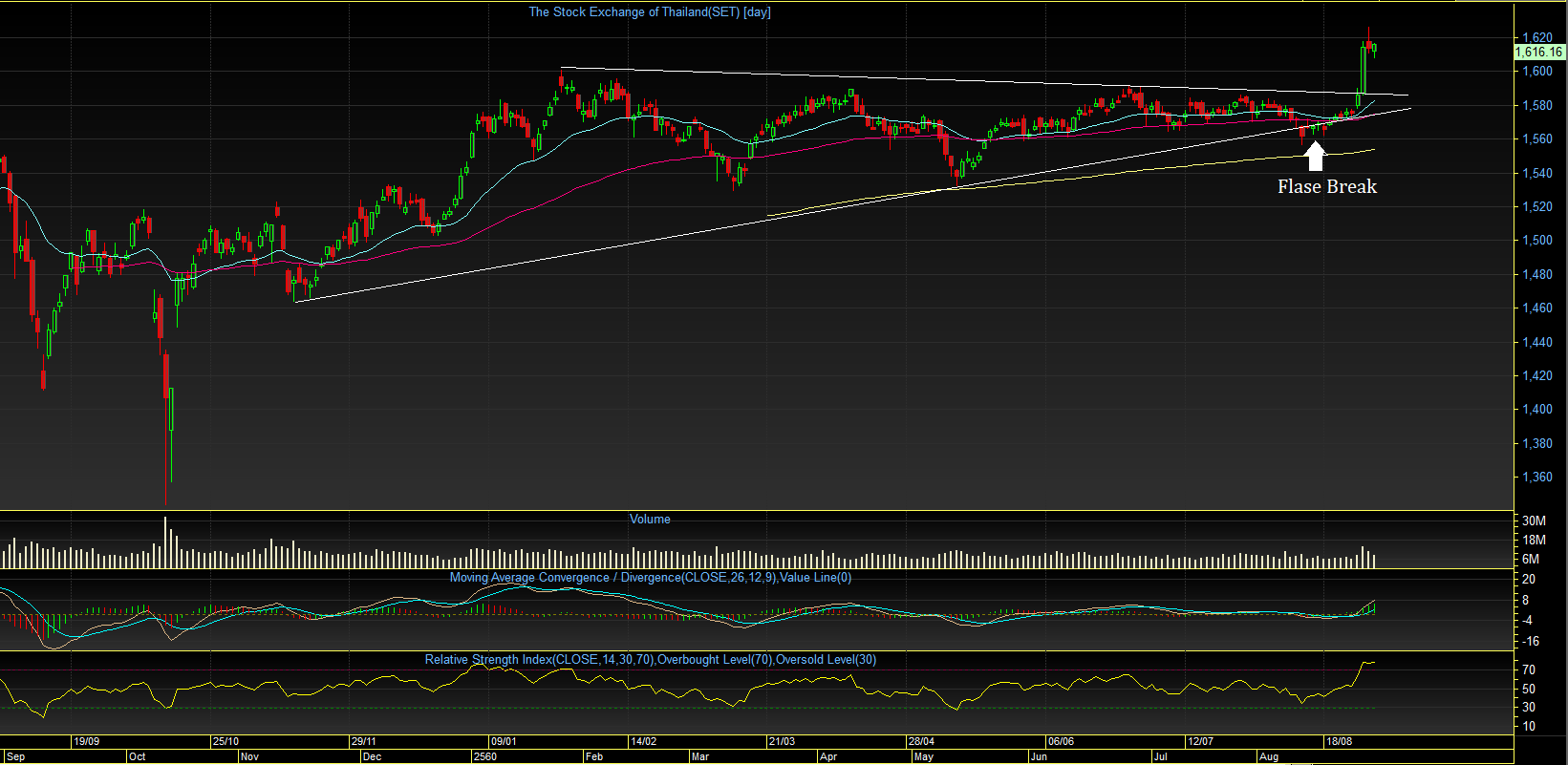
Task: Select the 18M volume axis value
Action: click(x=1534, y=540)
